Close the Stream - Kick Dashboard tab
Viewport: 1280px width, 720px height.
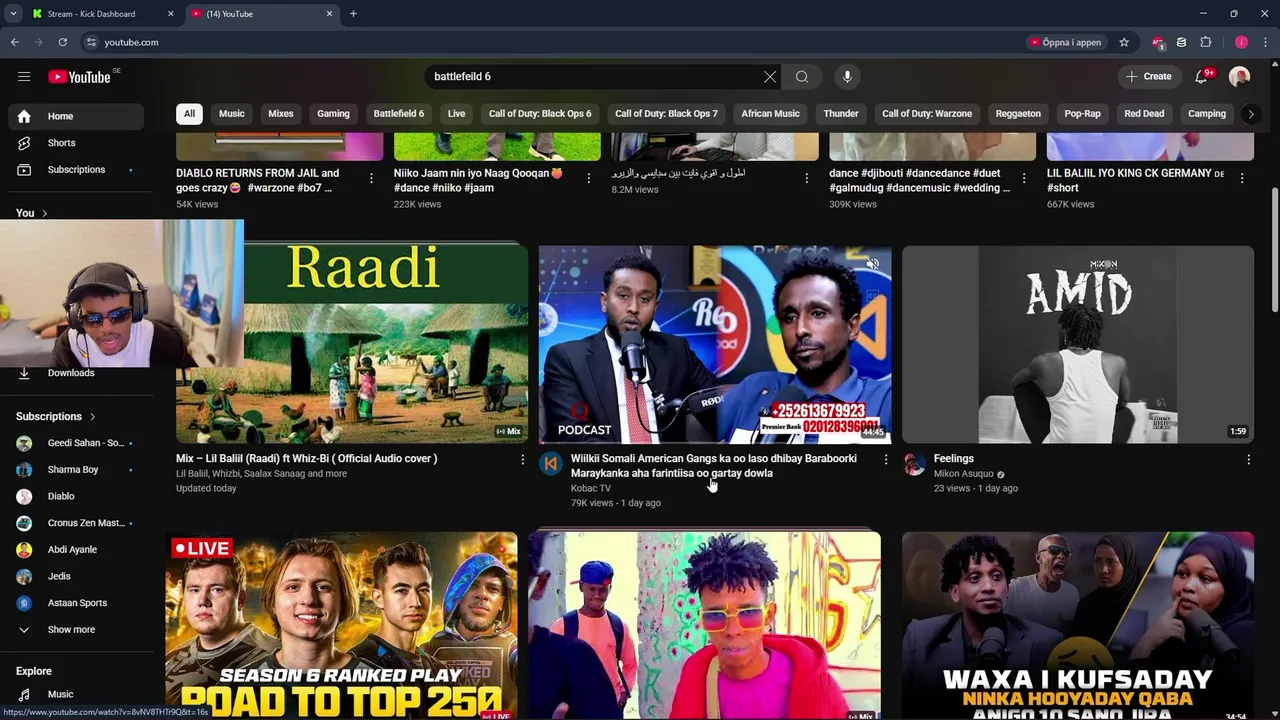[x=170, y=14]
